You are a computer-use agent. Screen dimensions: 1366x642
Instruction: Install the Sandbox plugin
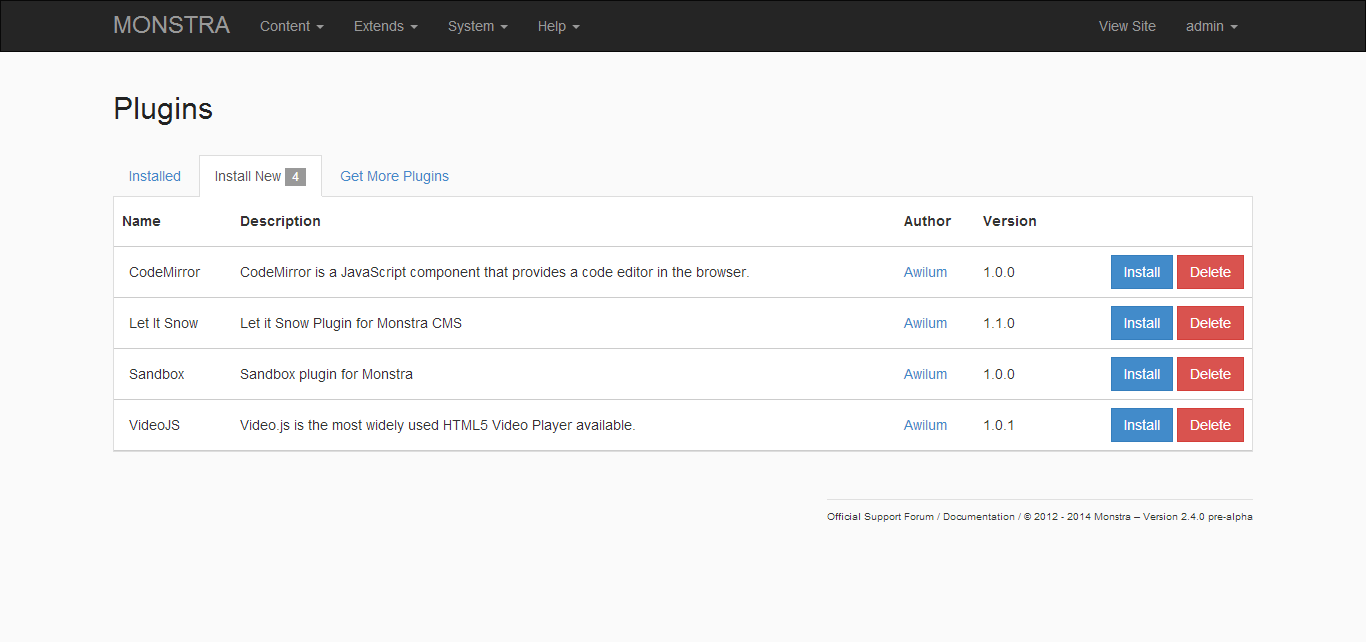(1141, 374)
